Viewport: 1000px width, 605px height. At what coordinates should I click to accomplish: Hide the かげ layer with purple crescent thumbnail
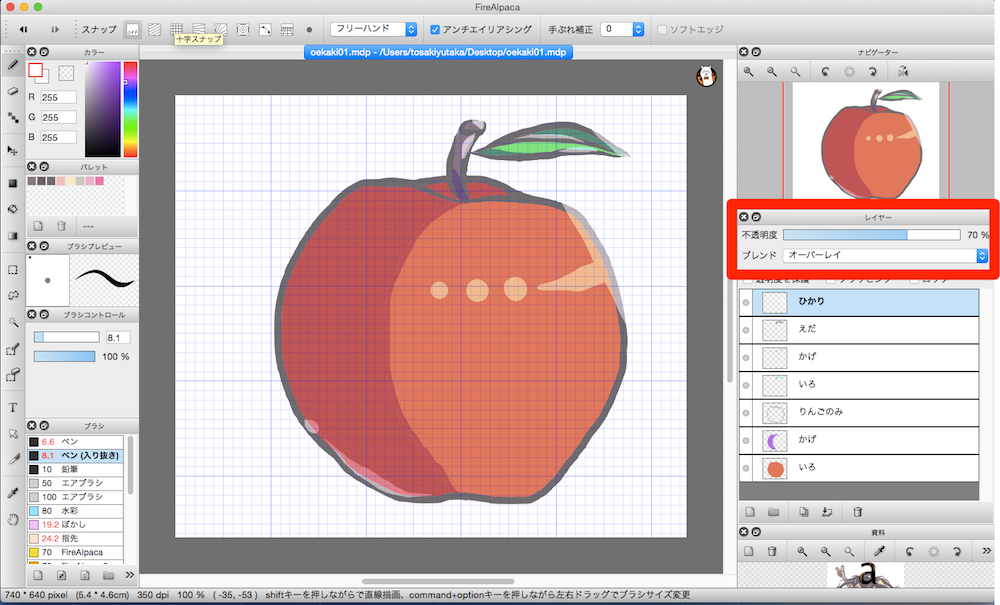click(x=746, y=441)
